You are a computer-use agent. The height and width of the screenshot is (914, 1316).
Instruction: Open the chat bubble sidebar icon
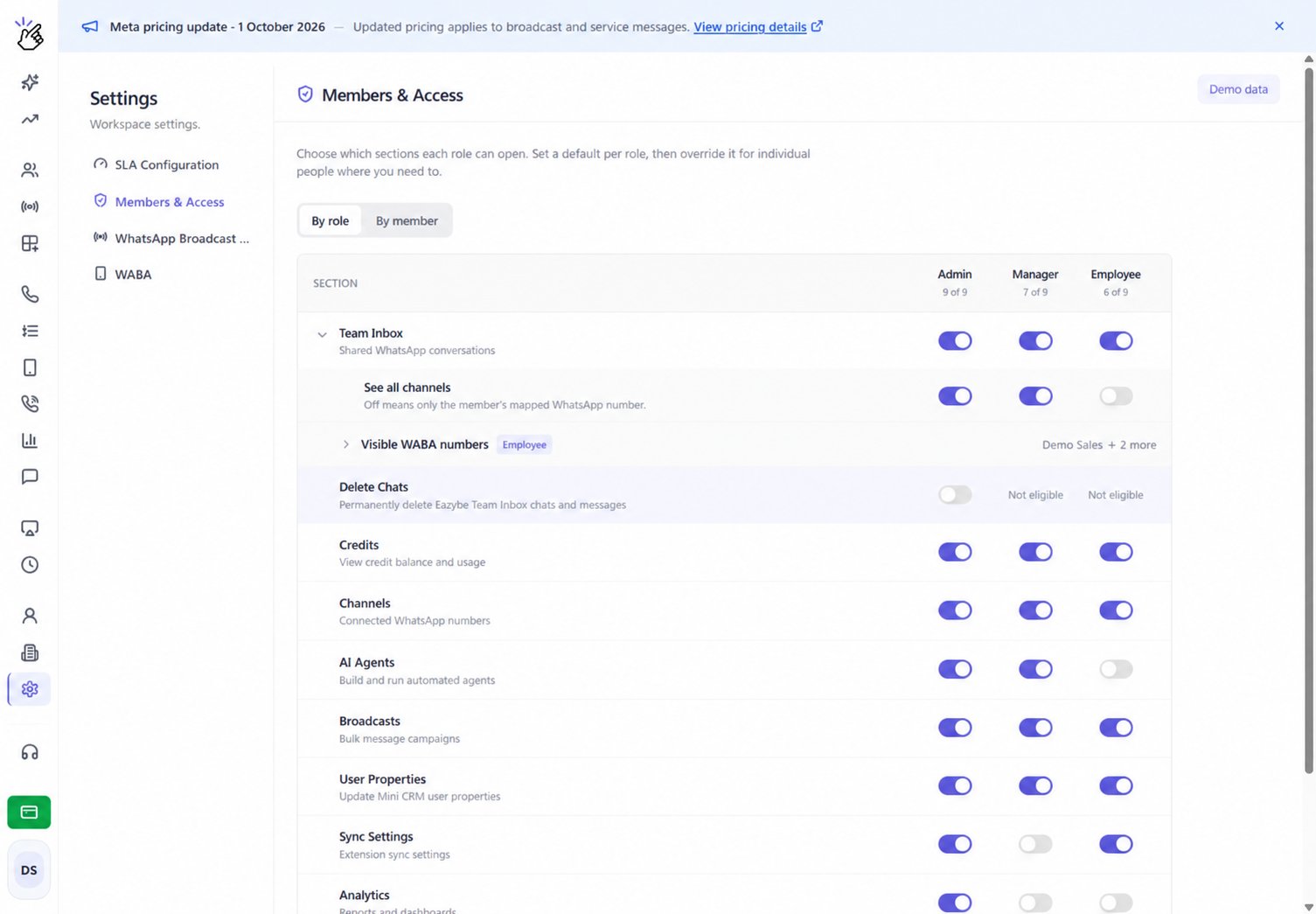coord(30,477)
